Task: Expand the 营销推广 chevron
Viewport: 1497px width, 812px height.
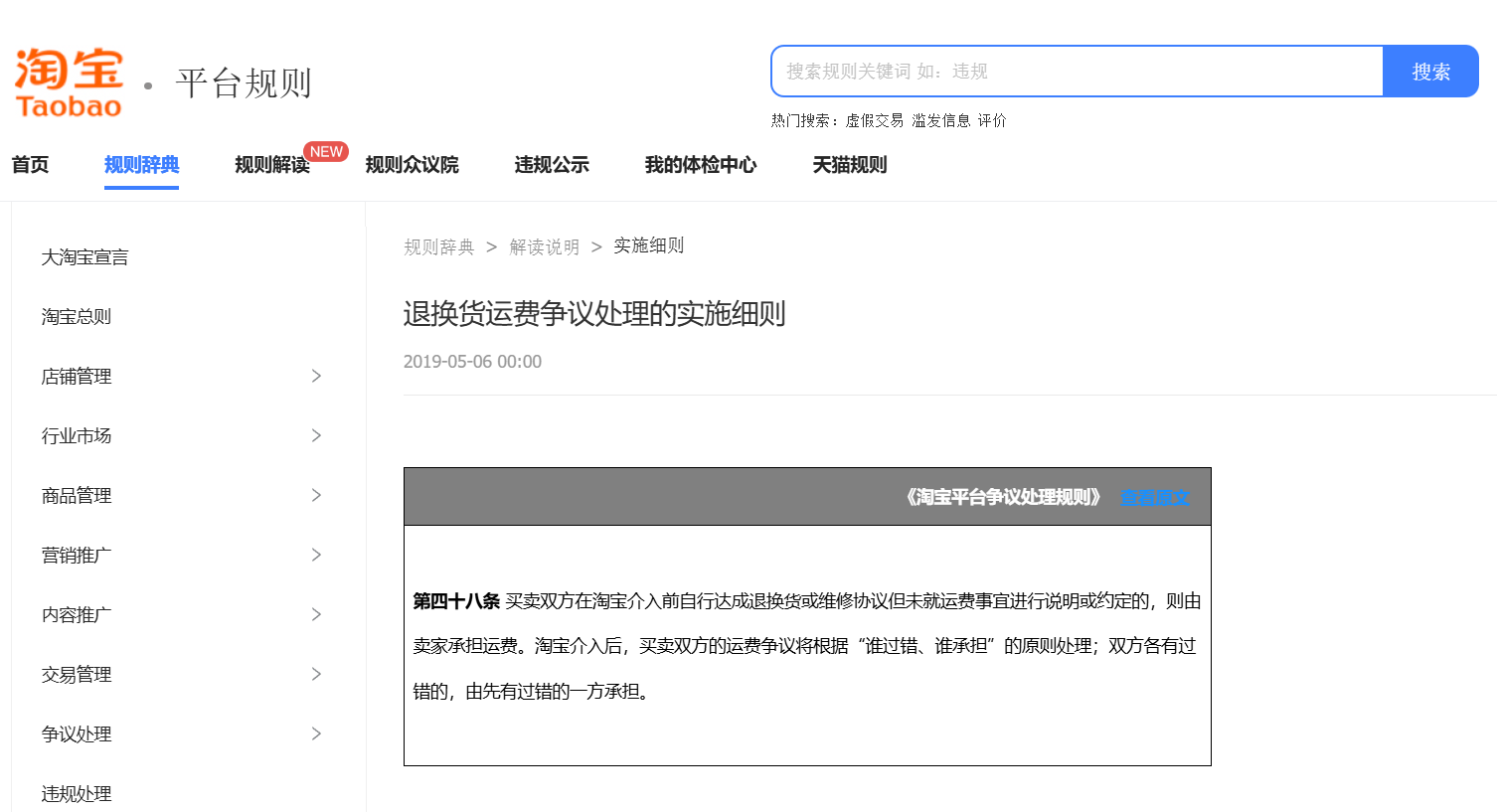Action: pyautogui.click(x=316, y=555)
